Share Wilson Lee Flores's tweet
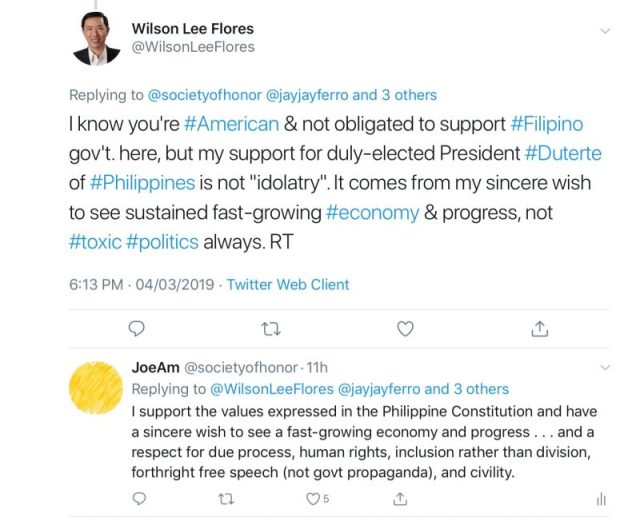The width and height of the screenshot is (640, 521). coord(539,328)
